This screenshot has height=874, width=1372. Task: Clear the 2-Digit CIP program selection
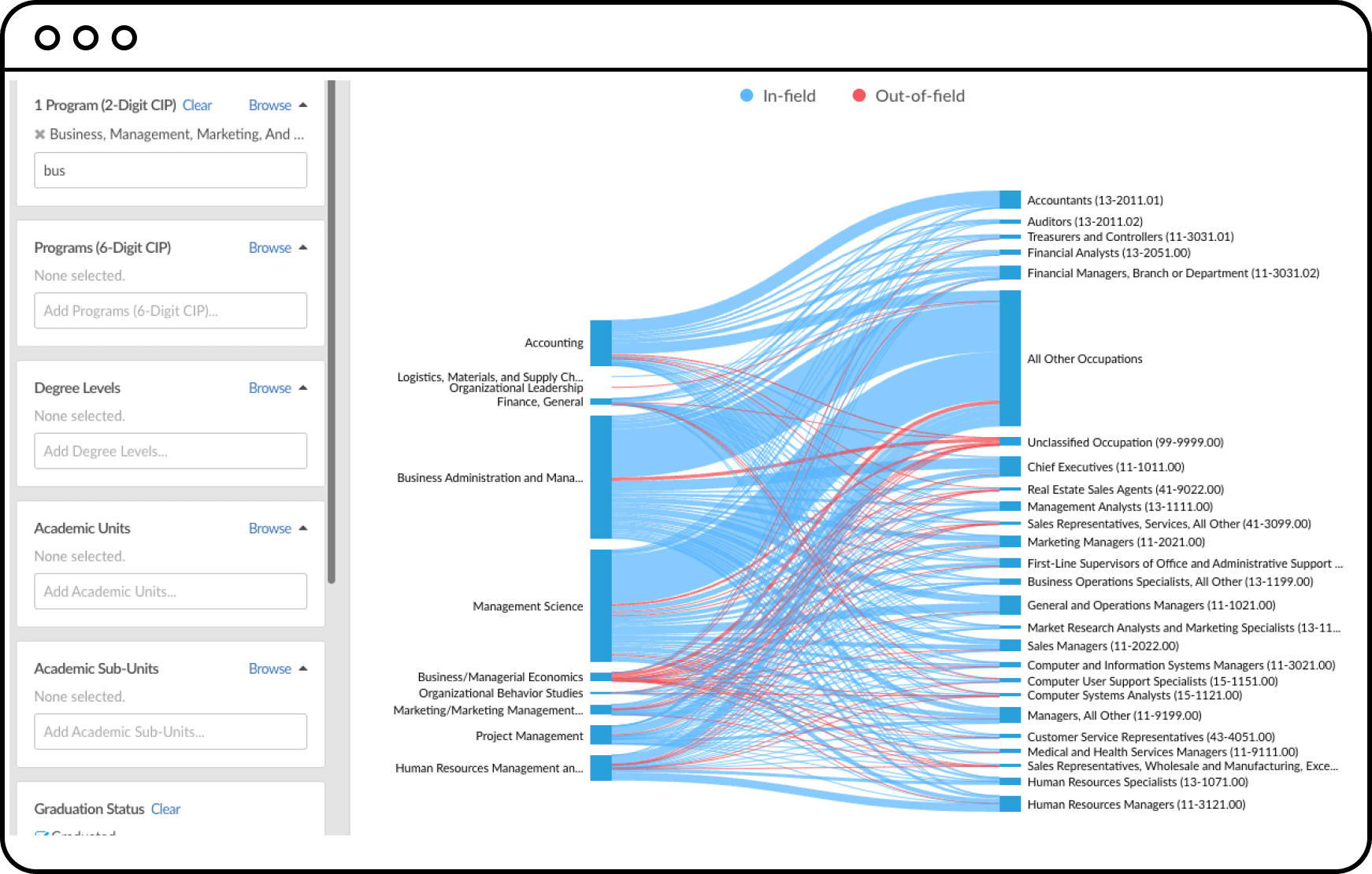click(x=197, y=106)
